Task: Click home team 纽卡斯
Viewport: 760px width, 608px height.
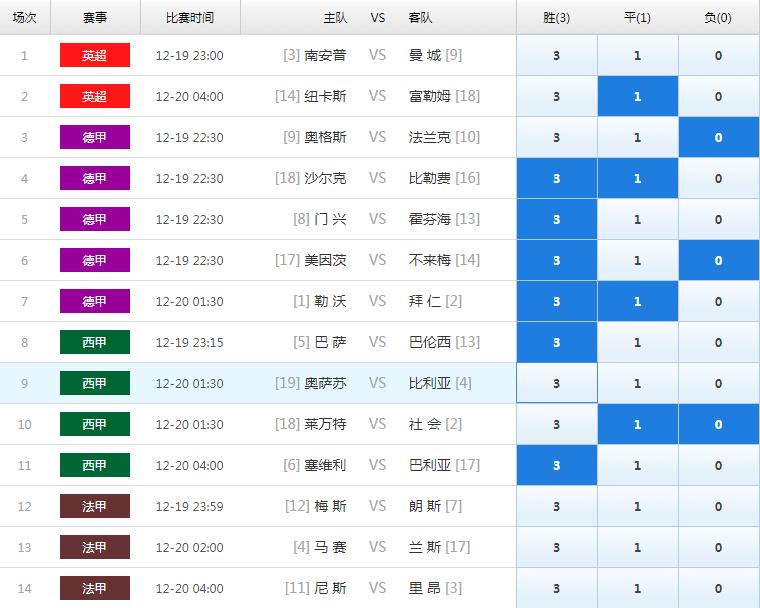Action: [x=325, y=96]
